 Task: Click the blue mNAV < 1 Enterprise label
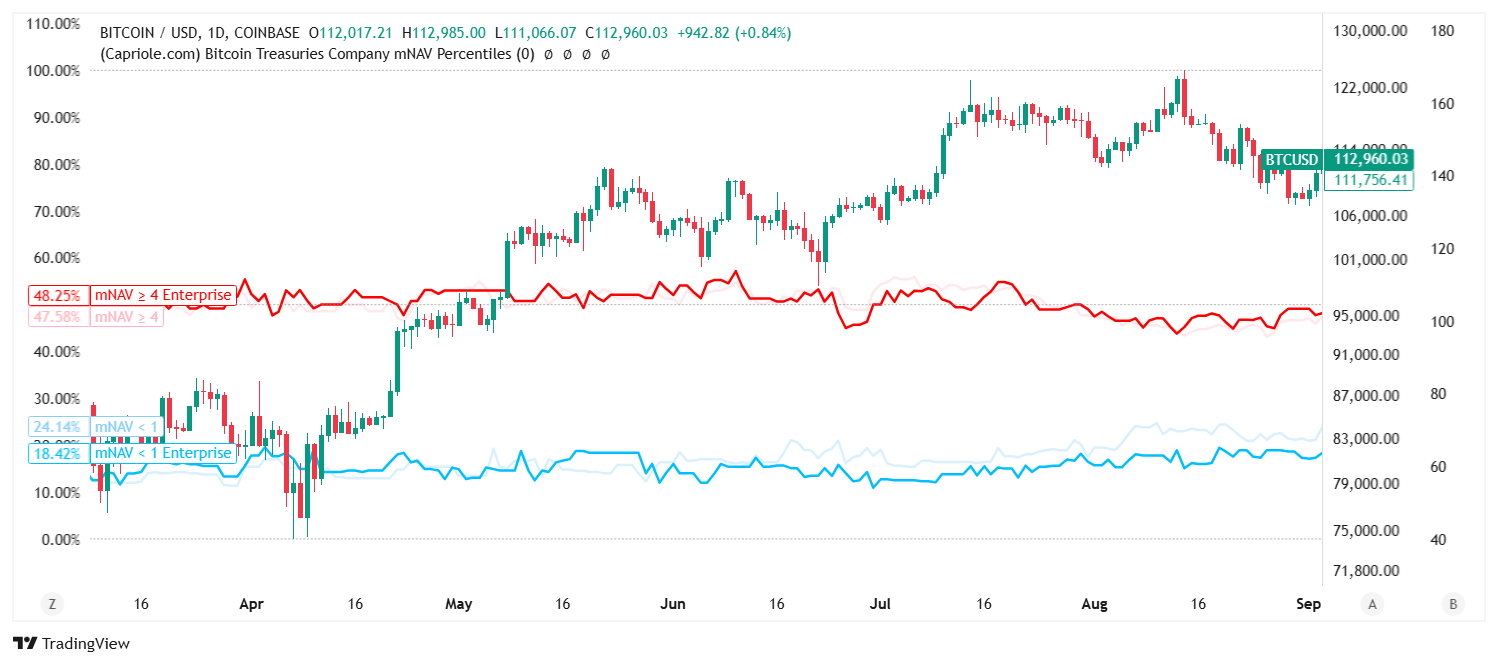click(x=163, y=454)
